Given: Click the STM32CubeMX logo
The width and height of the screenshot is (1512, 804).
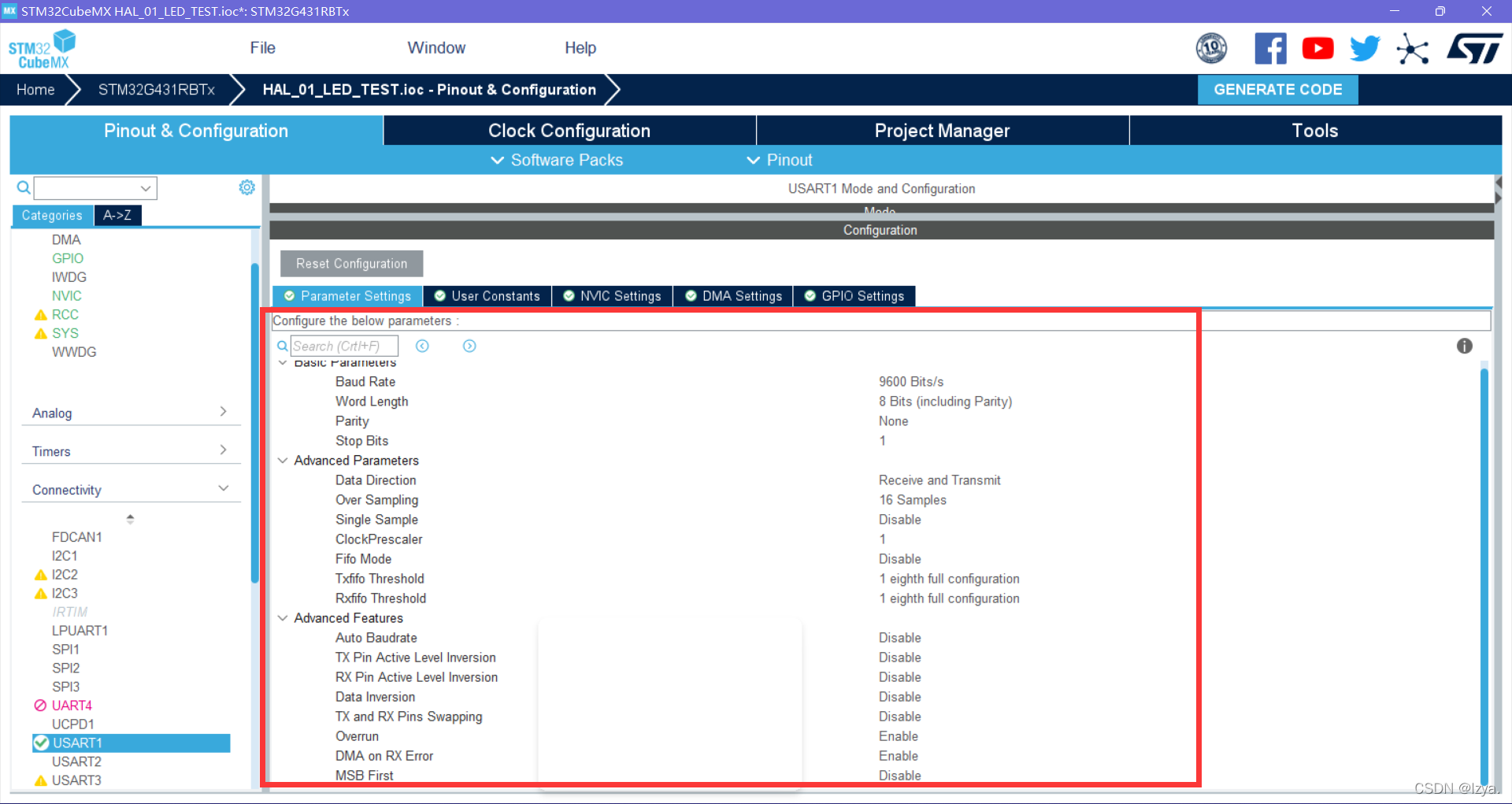Looking at the screenshot, I should click(x=43, y=49).
